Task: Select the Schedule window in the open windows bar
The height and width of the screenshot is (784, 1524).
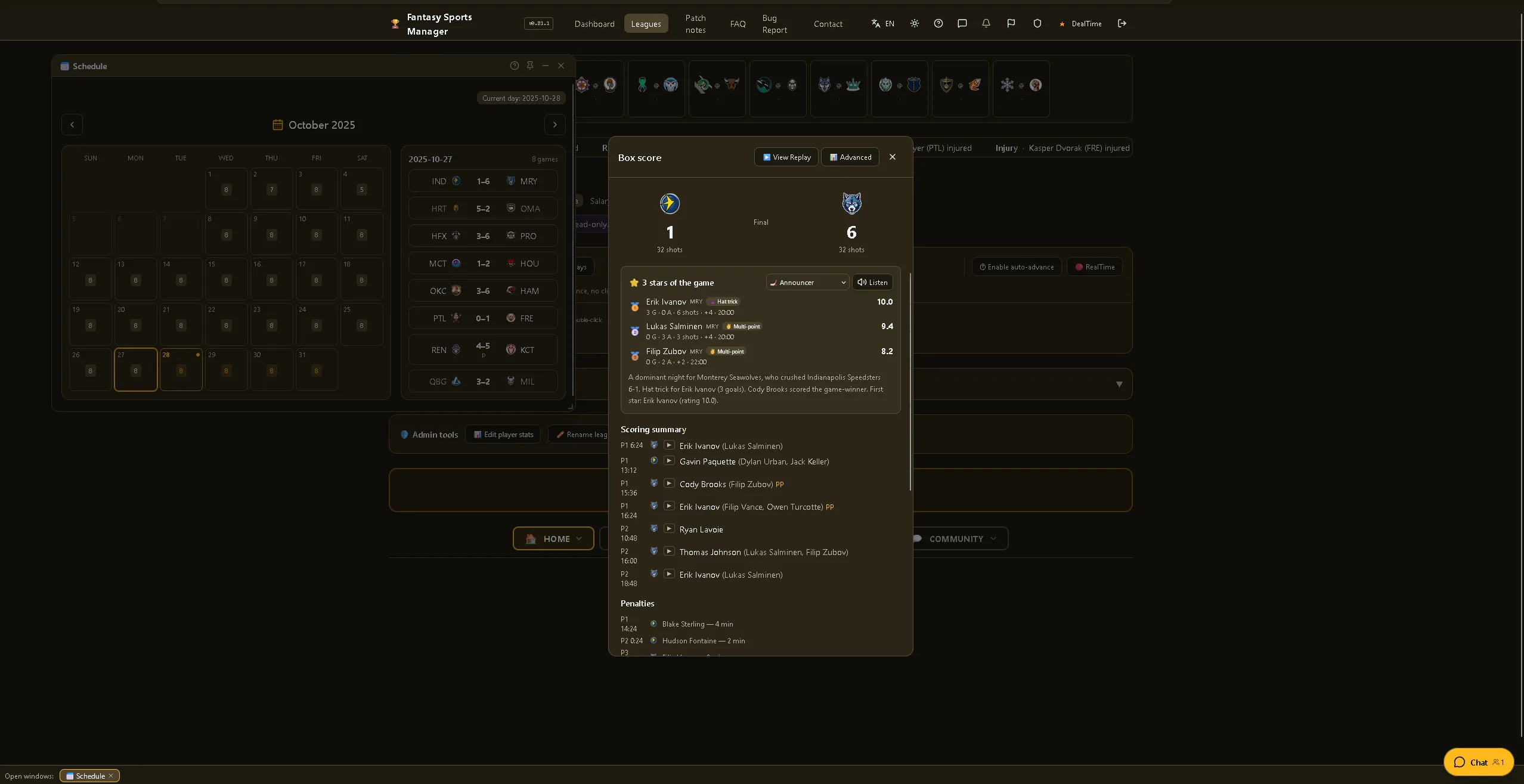Action: coord(89,776)
